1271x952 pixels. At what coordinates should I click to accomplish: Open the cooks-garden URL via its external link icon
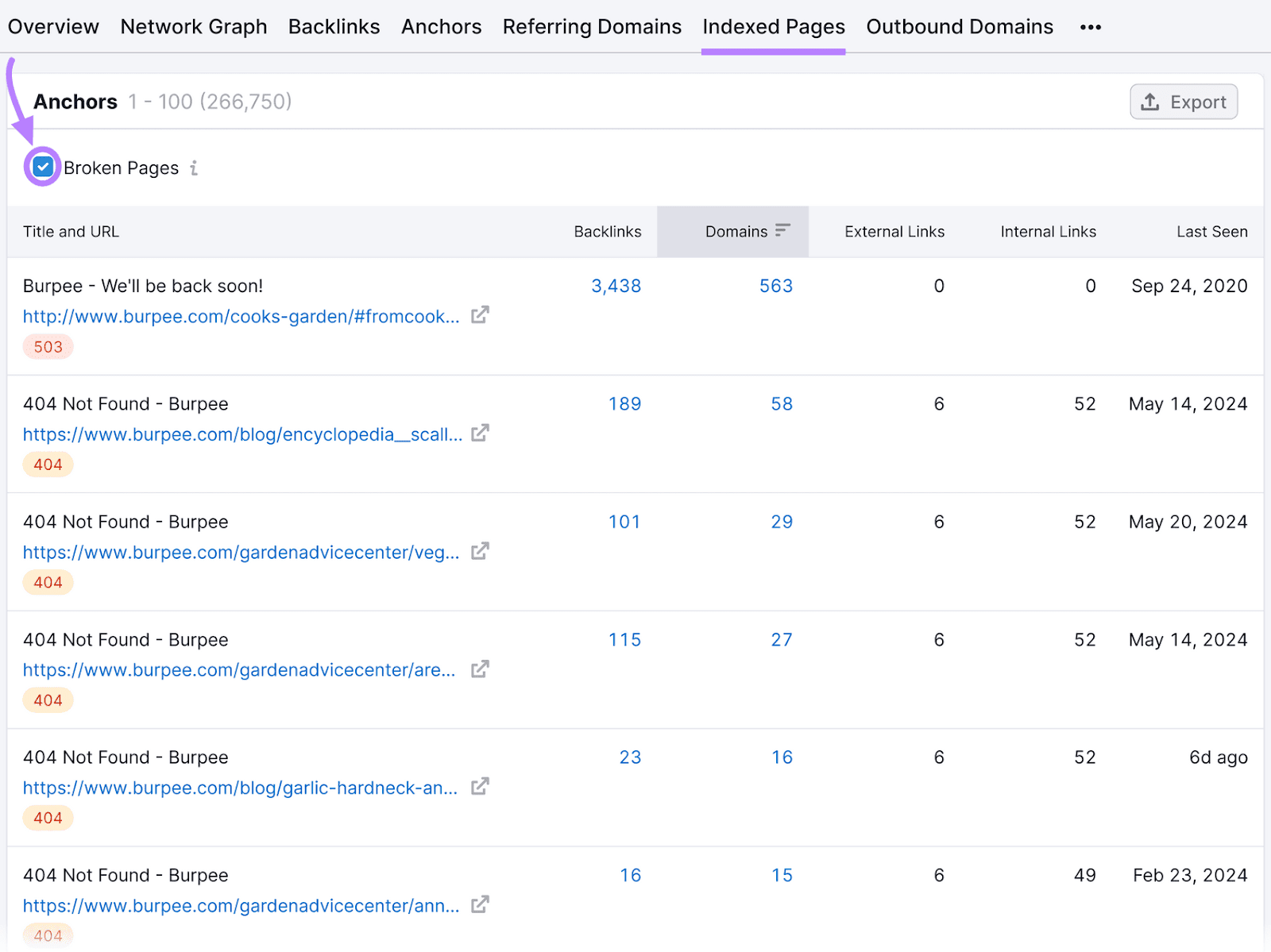[480, 315]
